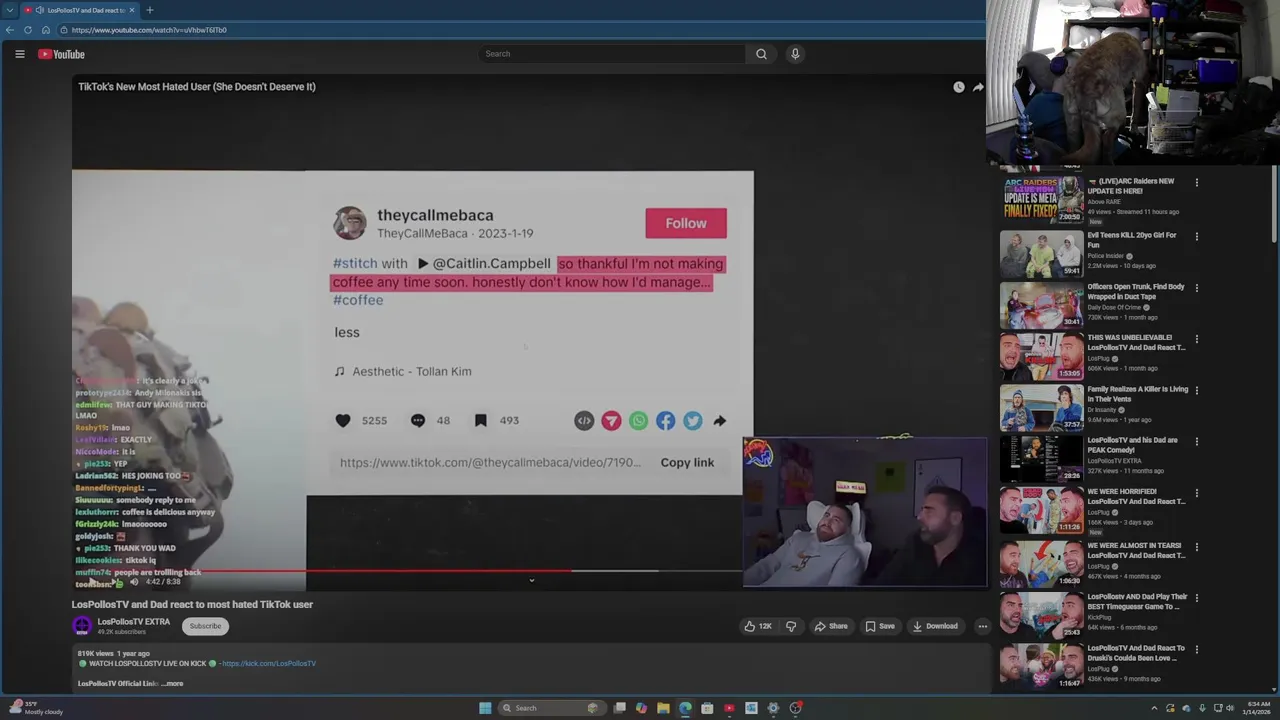Reload the page with the browser refresh icon
Image resolution: width=1280 pixels, height=720 pixels.
tap(28, 30)
